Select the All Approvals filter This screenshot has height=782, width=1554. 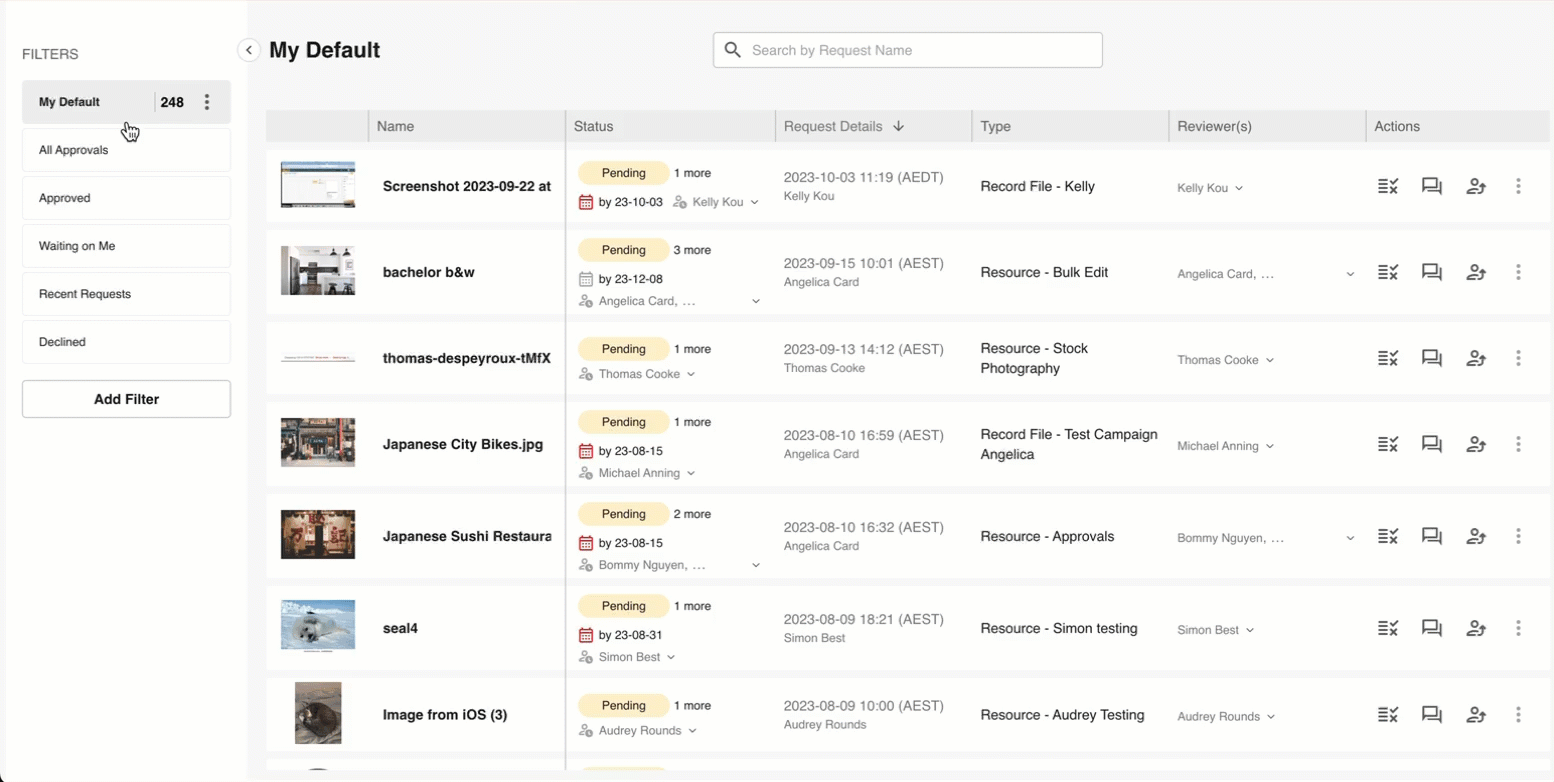(126, 150)
